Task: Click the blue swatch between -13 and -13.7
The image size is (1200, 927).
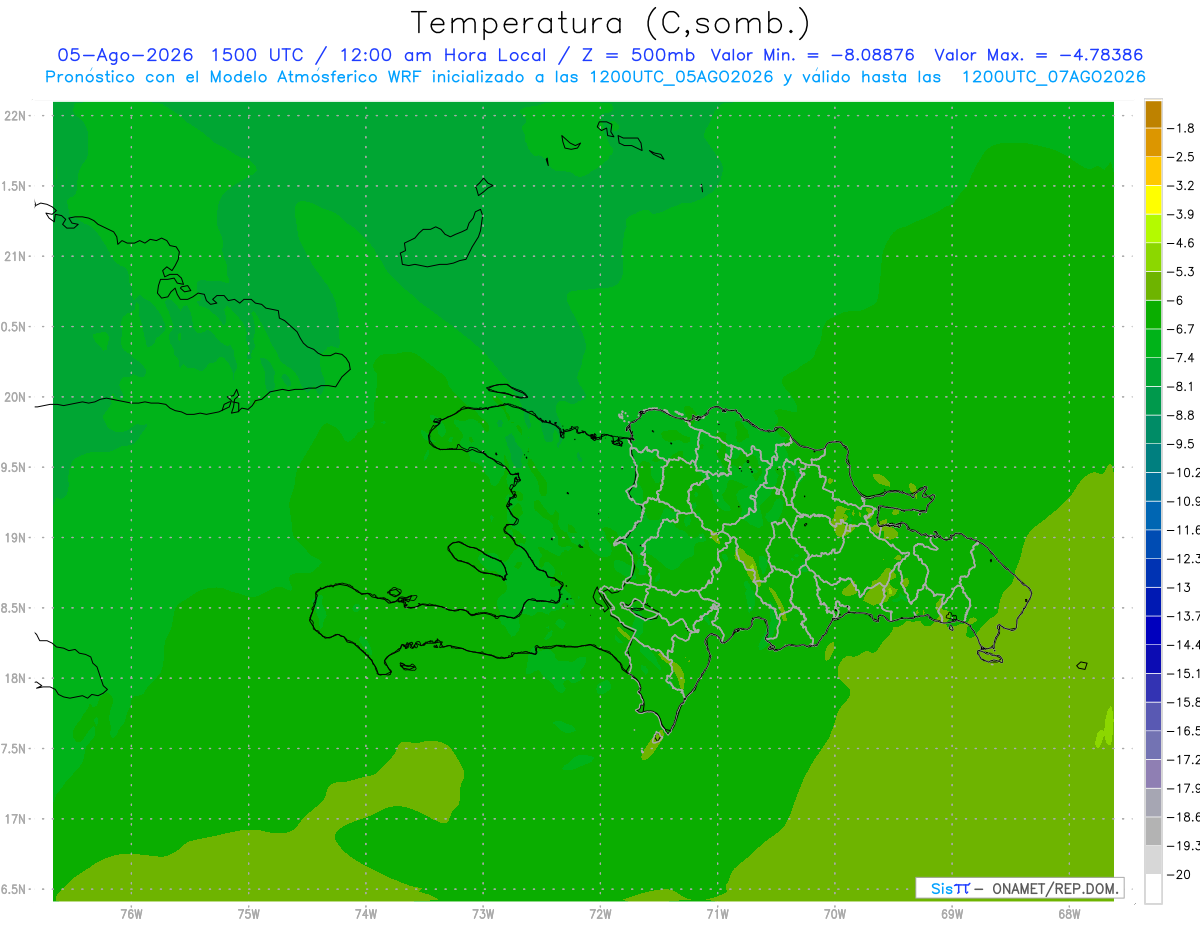Action: click(x=1153, y=601)
